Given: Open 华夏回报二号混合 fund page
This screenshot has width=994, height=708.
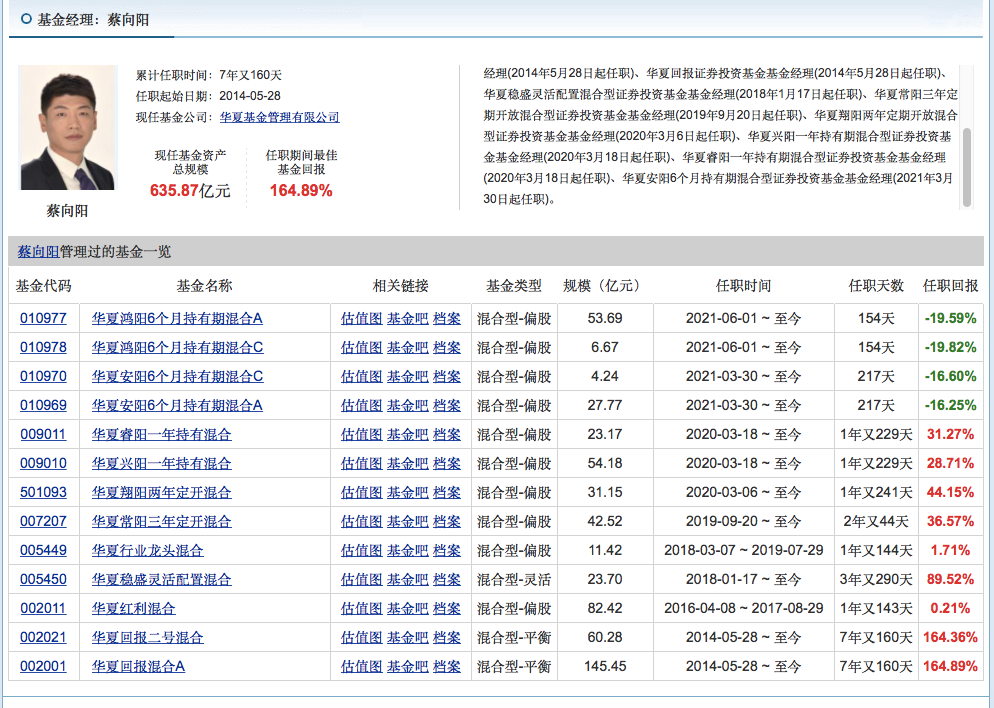Looking at the screenshot, I should 148,638.
